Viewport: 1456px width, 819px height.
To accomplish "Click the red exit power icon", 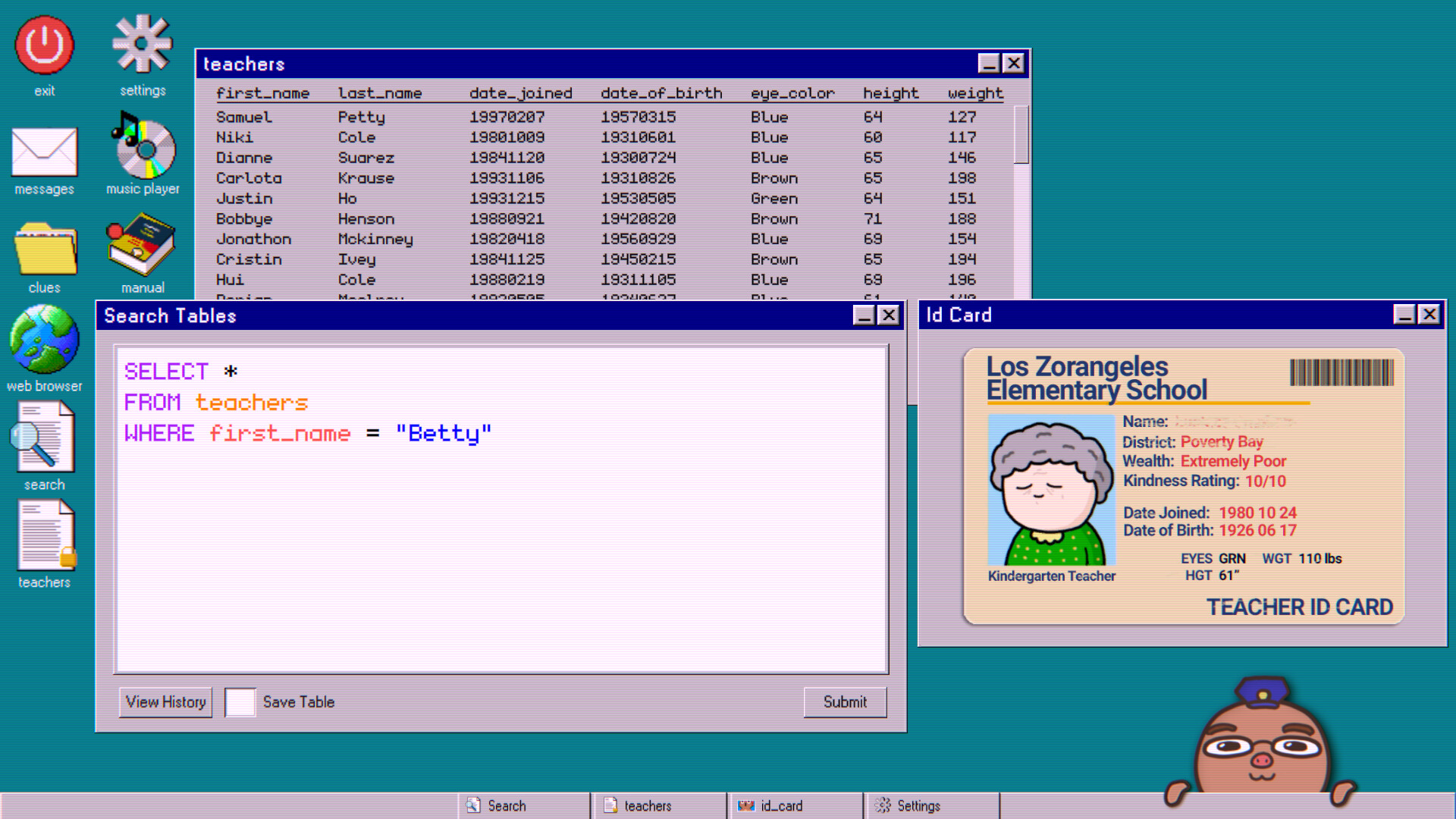I will pos(45,45).
